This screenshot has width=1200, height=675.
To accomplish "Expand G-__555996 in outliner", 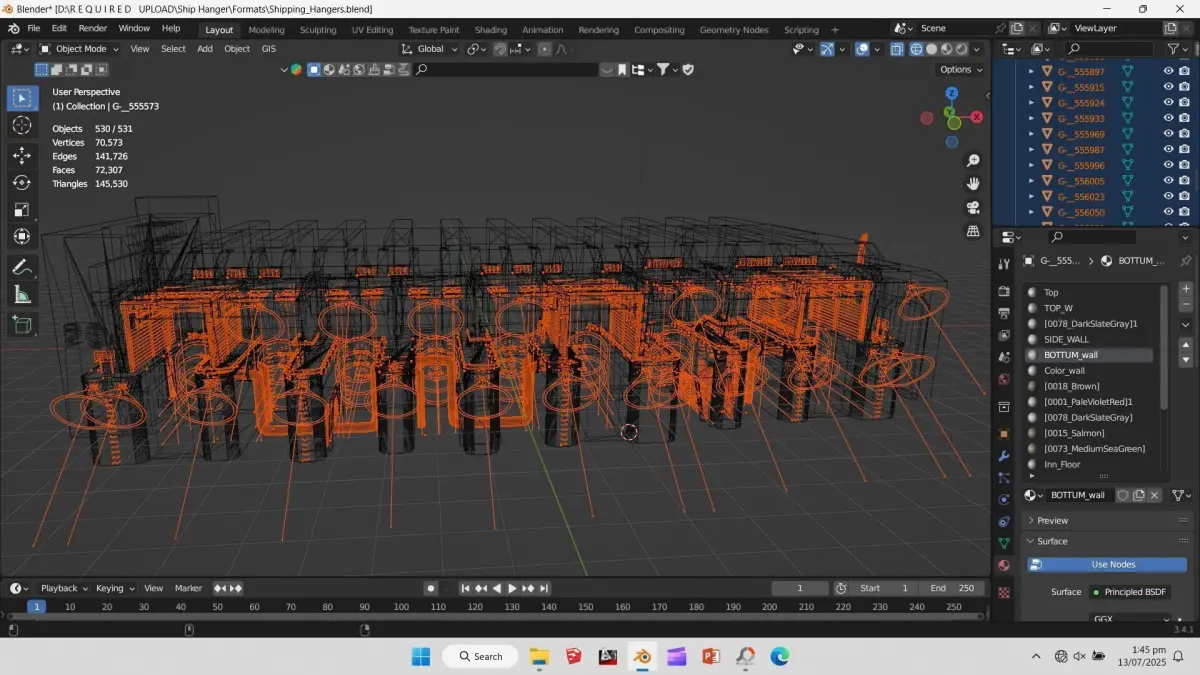I will click(x=1031, y=165).
